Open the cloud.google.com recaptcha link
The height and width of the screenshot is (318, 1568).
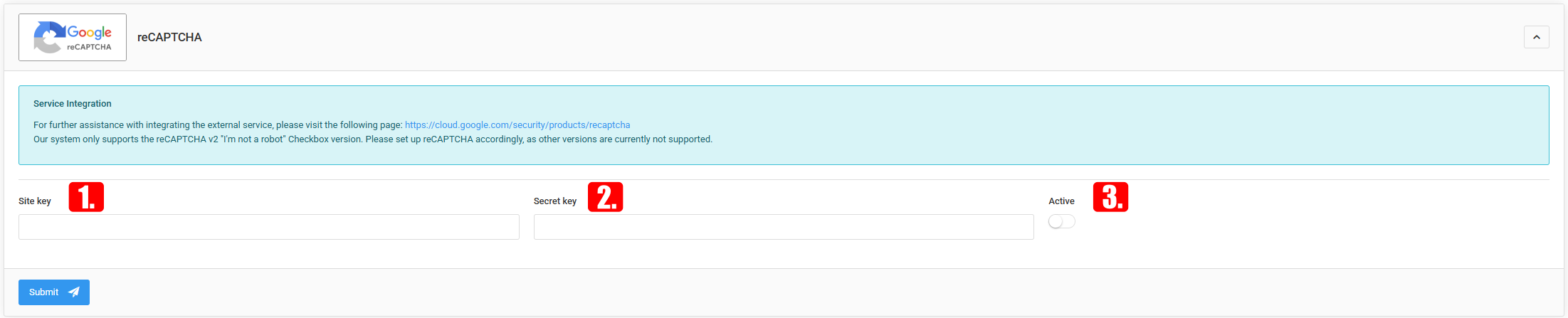pos(517,125)
